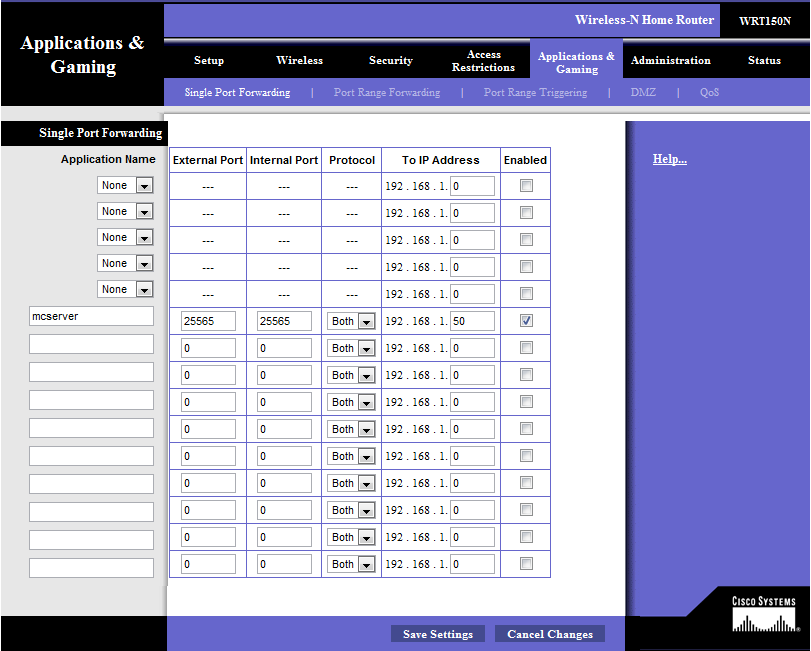Tick Enabled for the third None row

click(526, 239)
